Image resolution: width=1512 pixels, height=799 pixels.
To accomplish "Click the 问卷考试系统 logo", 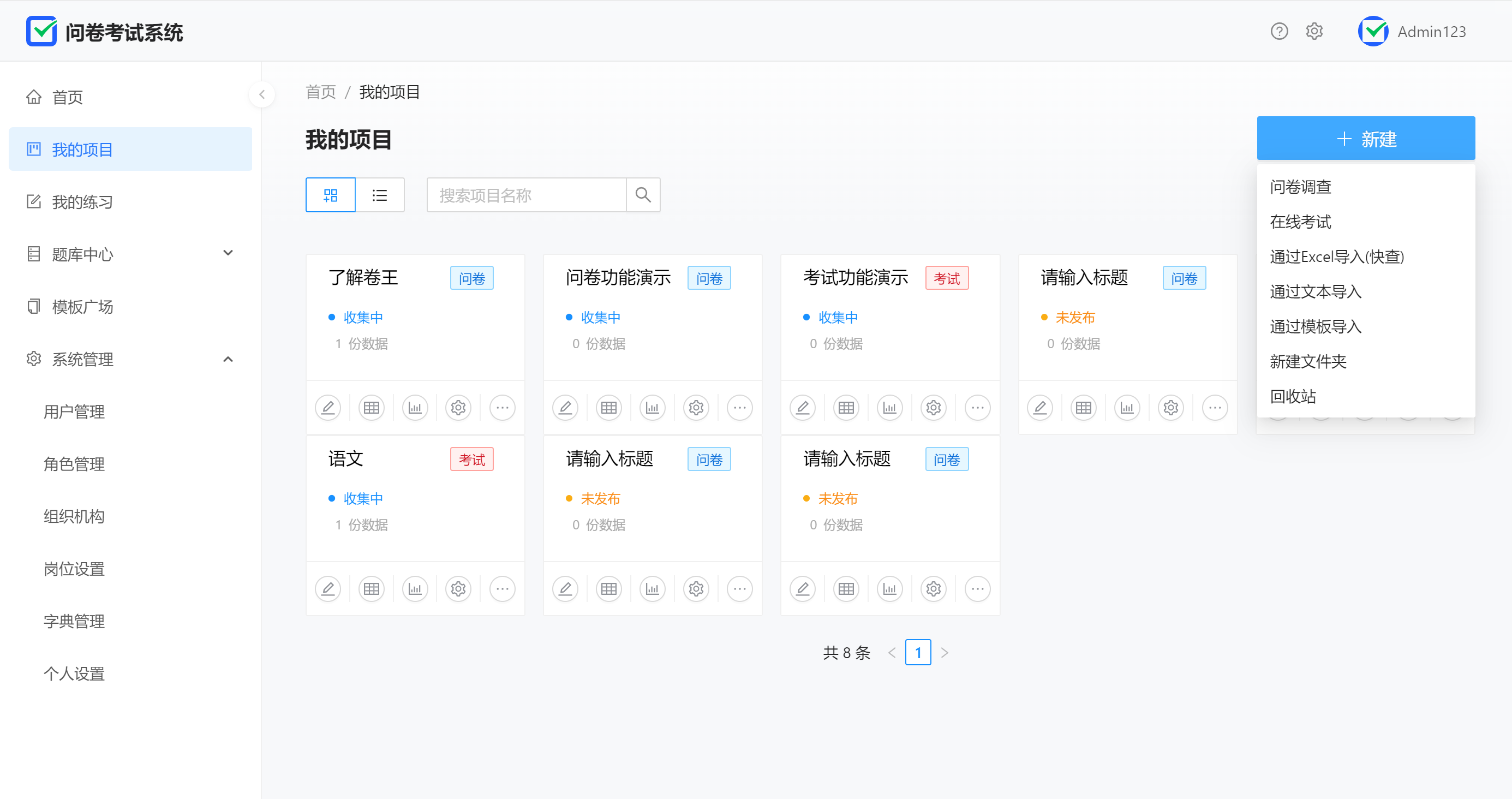I will pos(104,32).
